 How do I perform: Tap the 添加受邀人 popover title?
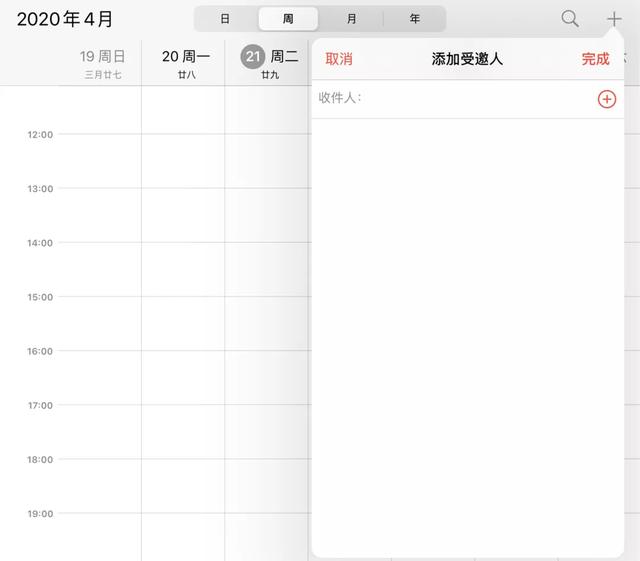click(467, 59)
